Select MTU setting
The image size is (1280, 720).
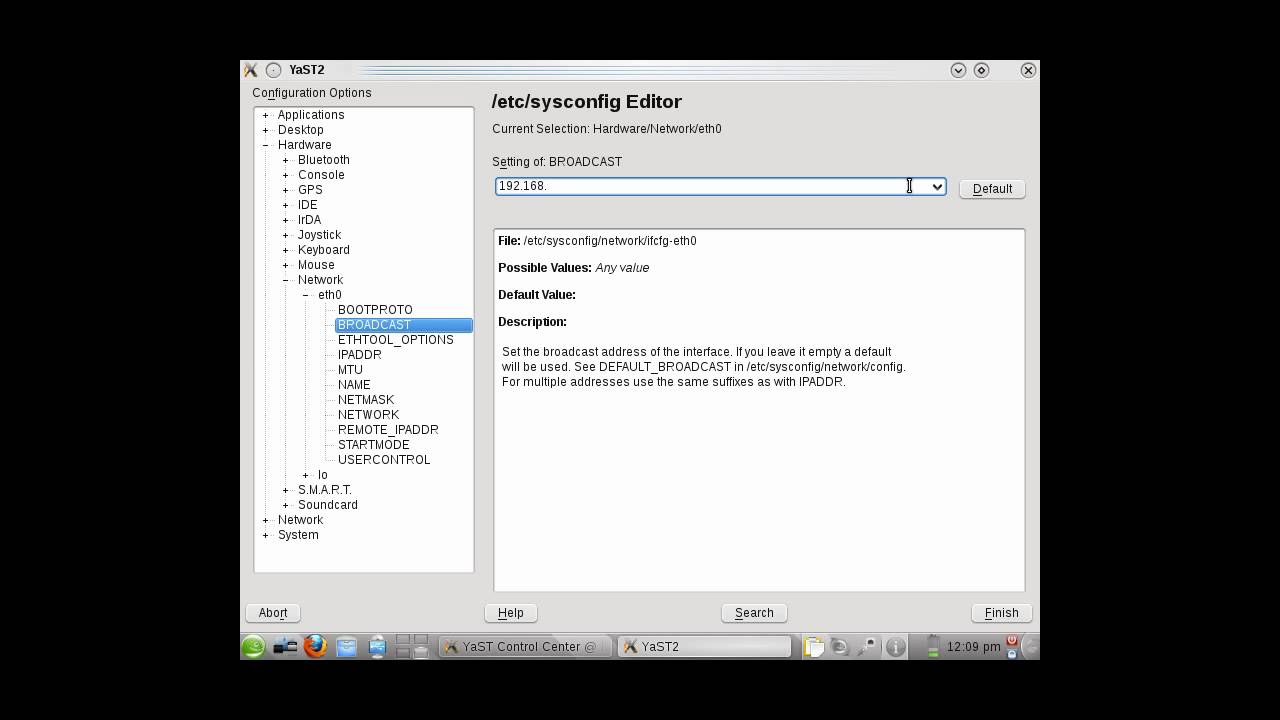(x=350, y=370)
